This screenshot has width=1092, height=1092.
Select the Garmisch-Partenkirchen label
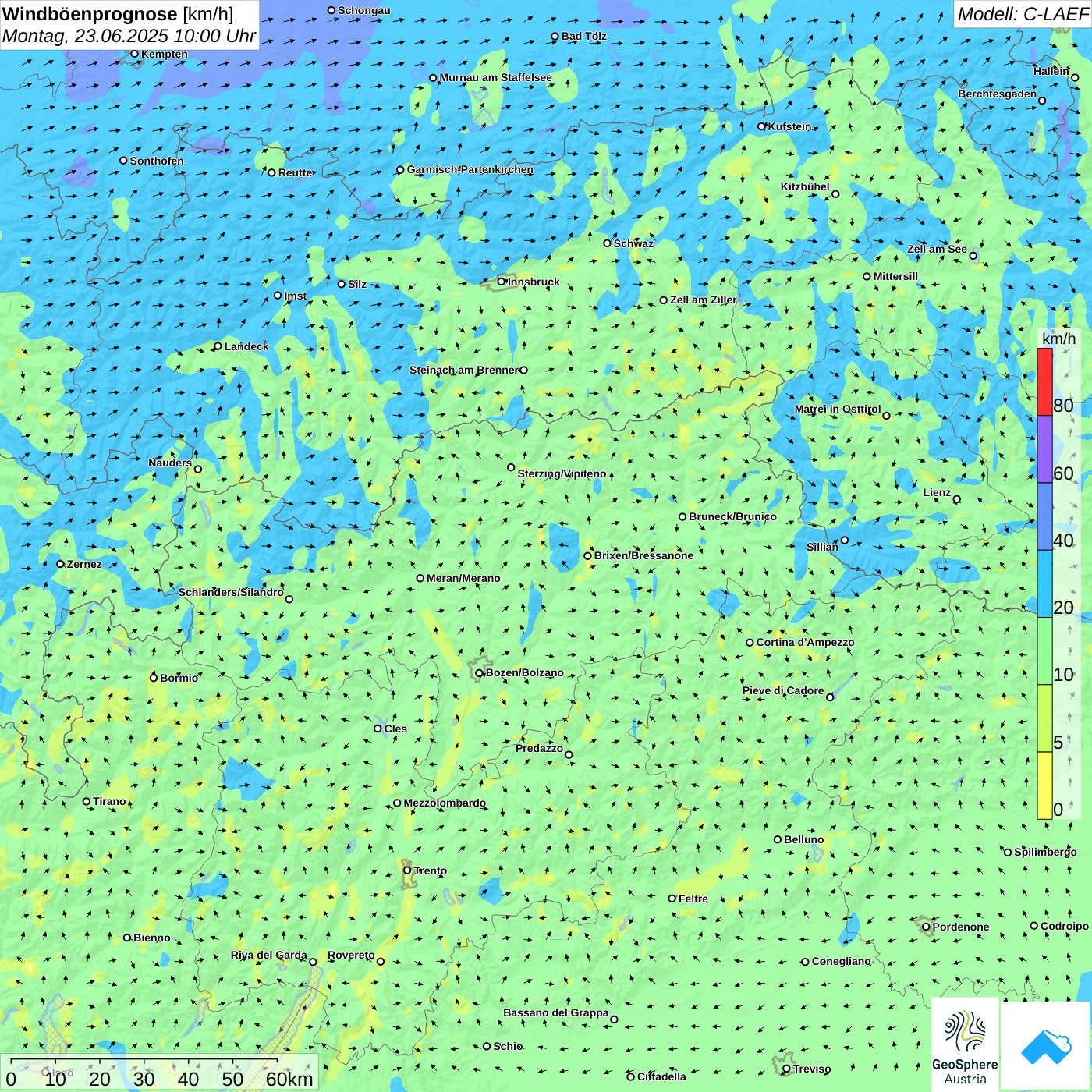(x=470, y=169)
